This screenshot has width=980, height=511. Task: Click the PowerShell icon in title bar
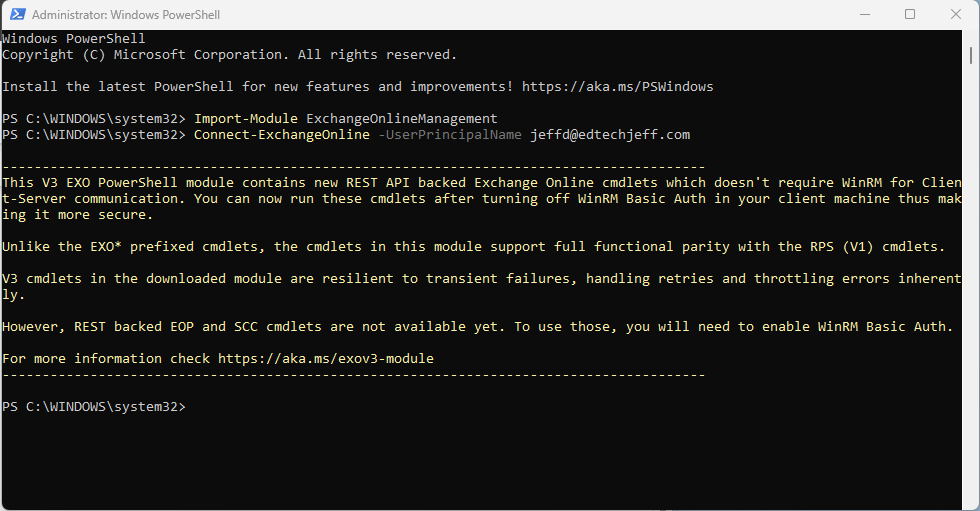coord(16,15)
